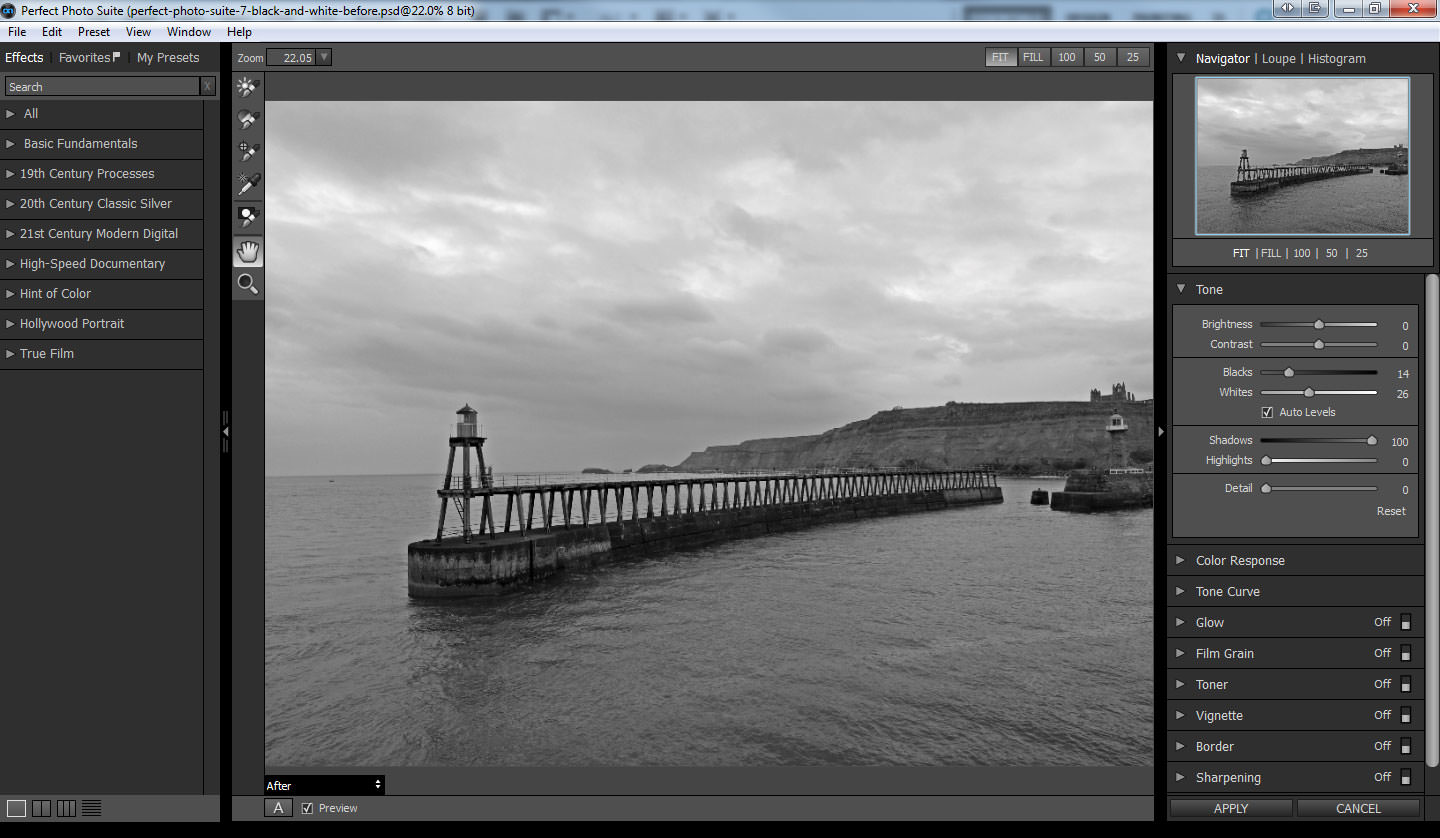Switch presets browser to list view

tap(91, 808)
